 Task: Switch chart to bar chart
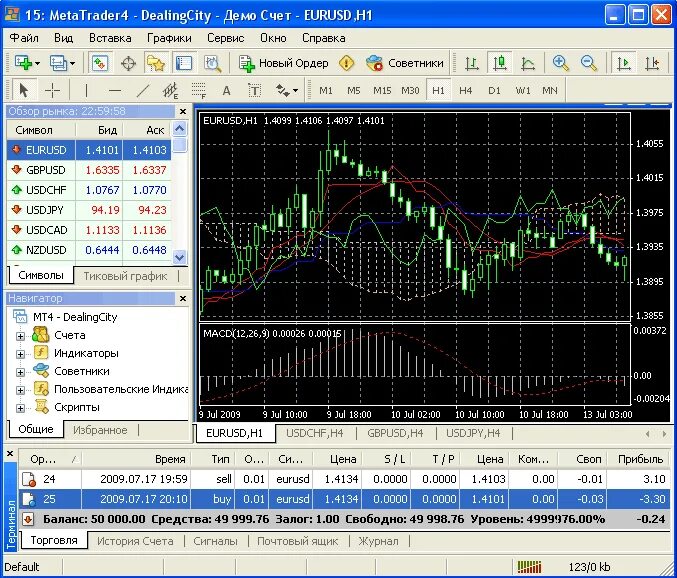pyautogui.click(x=472, y=63)
